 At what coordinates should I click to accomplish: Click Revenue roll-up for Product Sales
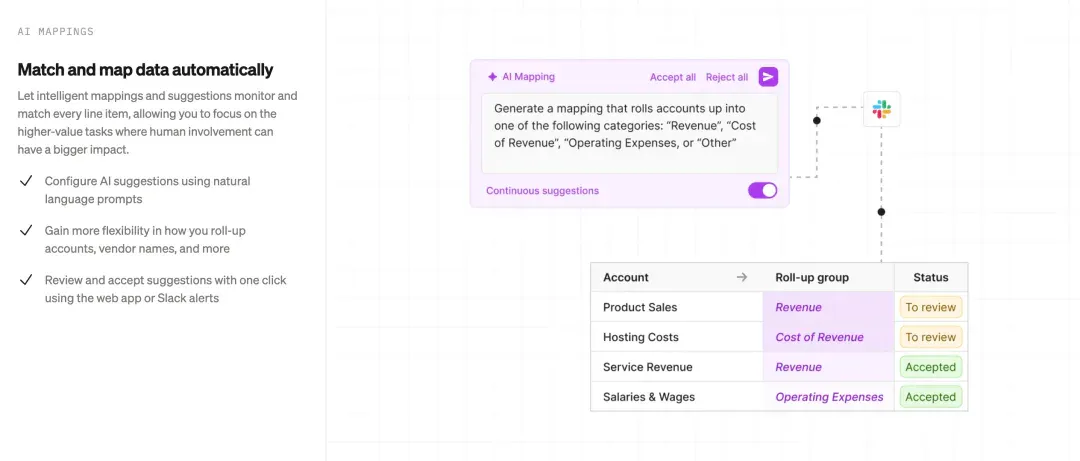pyautogui.click(x=828, y=307)
